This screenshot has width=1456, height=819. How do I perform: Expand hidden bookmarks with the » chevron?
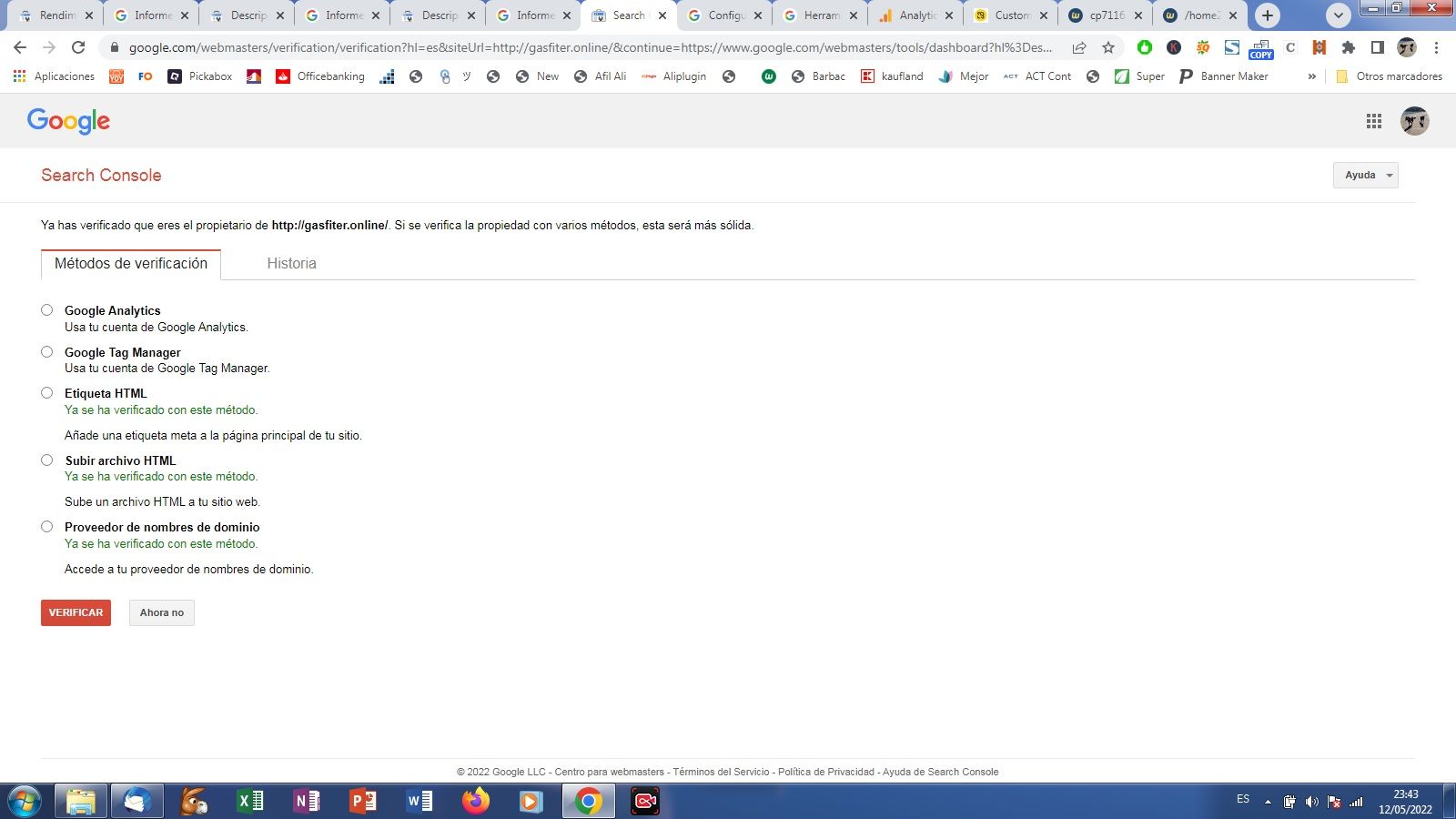coord(1311,76)
